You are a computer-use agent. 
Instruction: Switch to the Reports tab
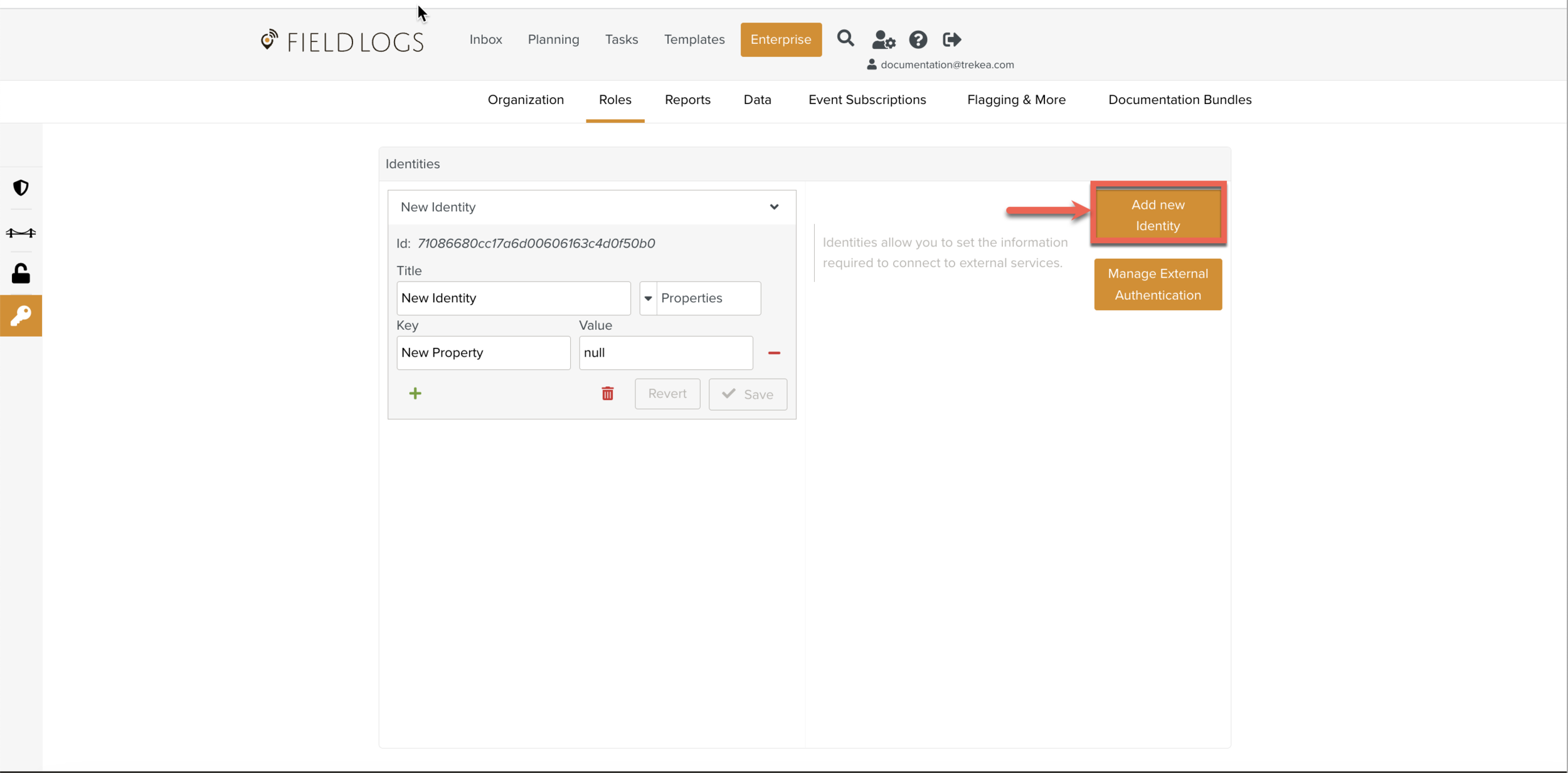coord(687,100)
